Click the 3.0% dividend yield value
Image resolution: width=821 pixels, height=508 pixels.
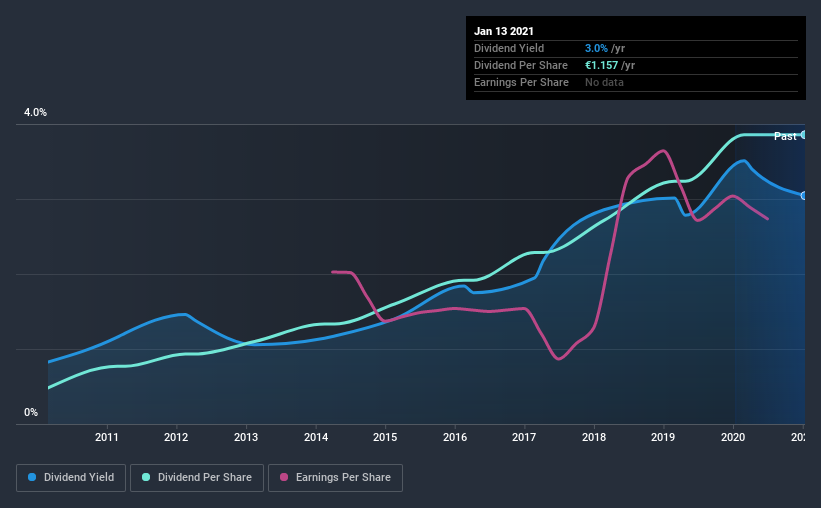(596, 48)
